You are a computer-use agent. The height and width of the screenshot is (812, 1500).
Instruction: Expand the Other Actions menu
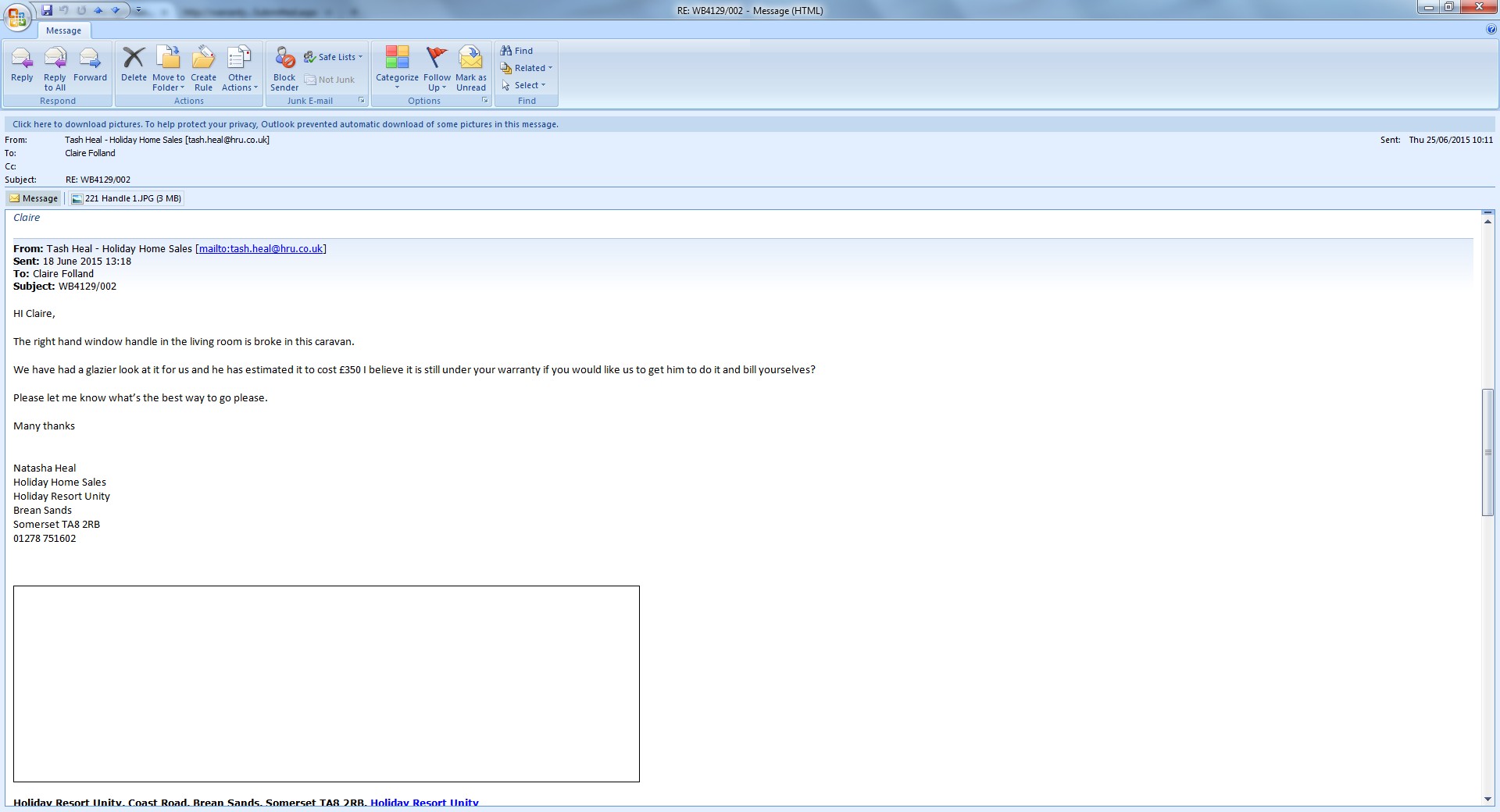[x=240, y=69]
